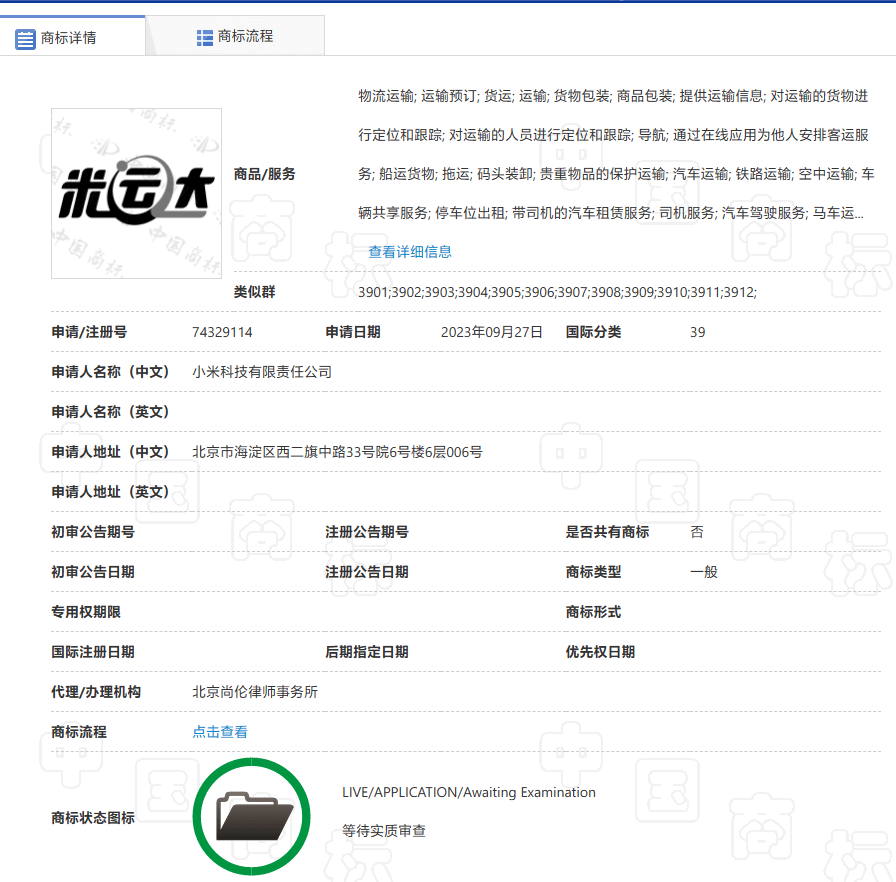The image size is (896, 882).
Task: Click the 商品/服务 field label
Action: (265, 174)
